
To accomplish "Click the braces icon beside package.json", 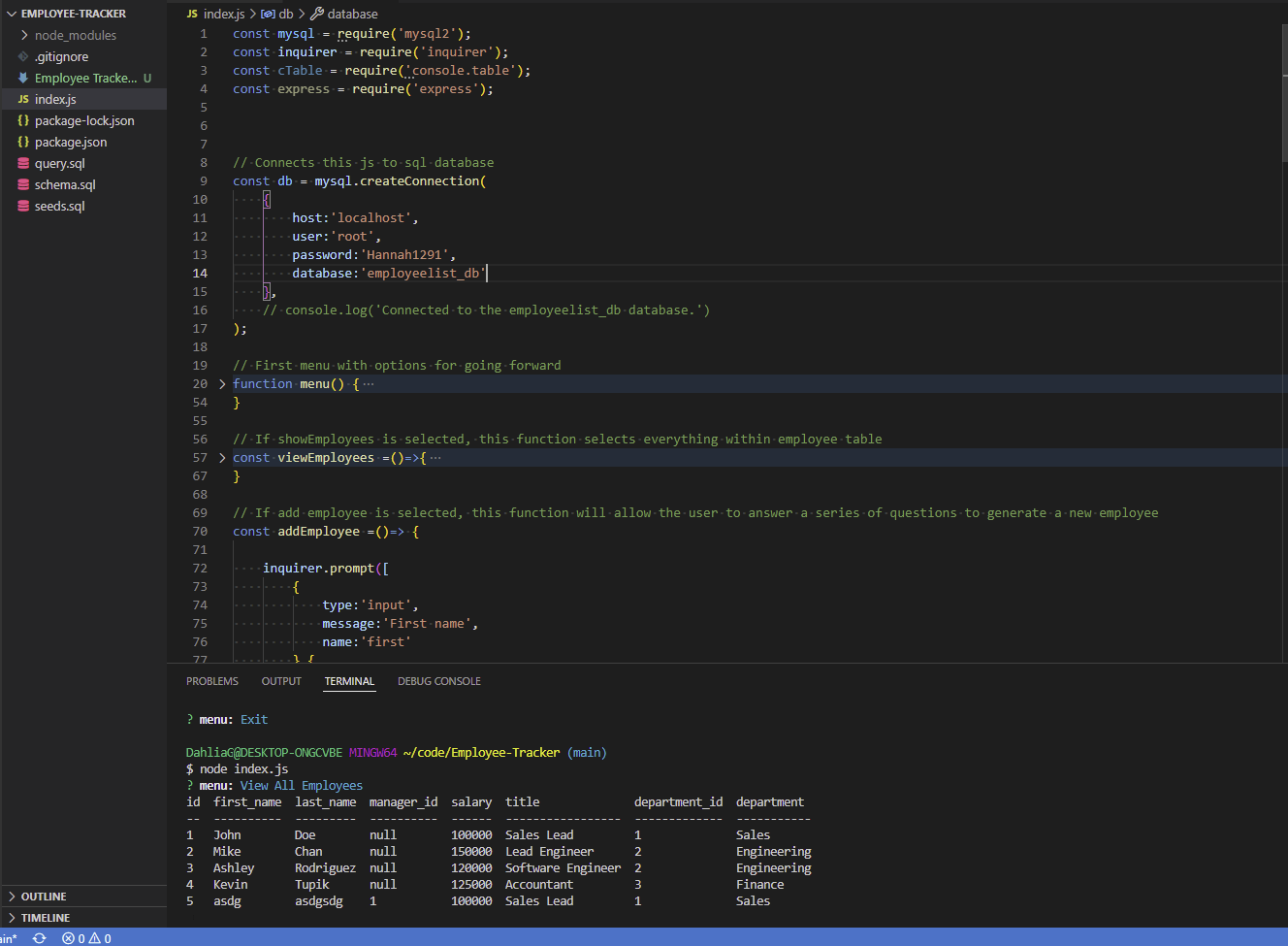I will tap(21, 142).
